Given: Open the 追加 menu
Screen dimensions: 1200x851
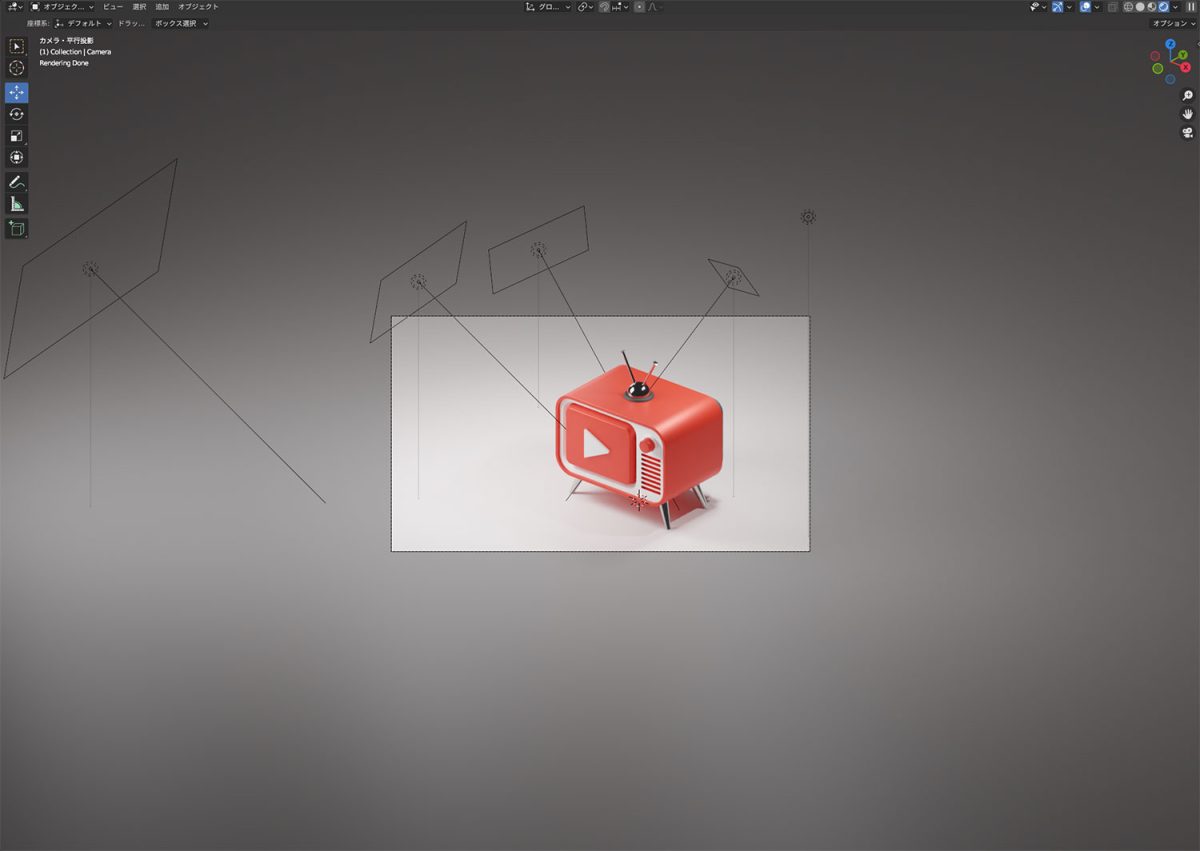Looking at the screenshot, I should pos(164,6).
